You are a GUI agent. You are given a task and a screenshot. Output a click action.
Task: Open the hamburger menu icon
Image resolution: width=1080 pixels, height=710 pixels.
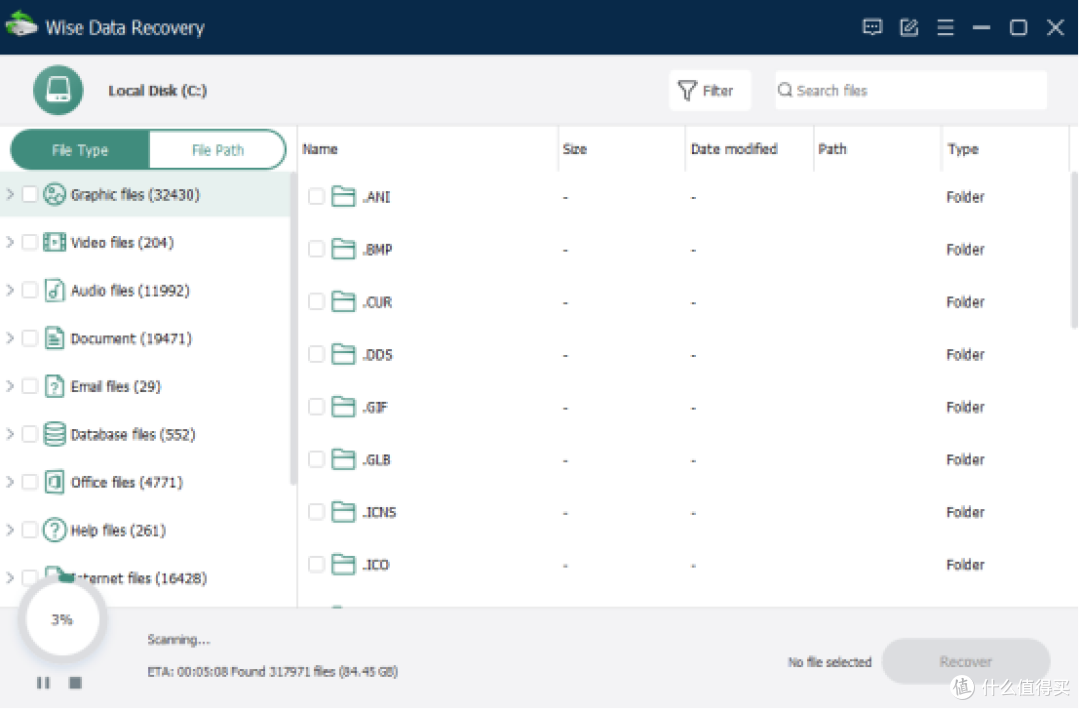coord(946,28)
